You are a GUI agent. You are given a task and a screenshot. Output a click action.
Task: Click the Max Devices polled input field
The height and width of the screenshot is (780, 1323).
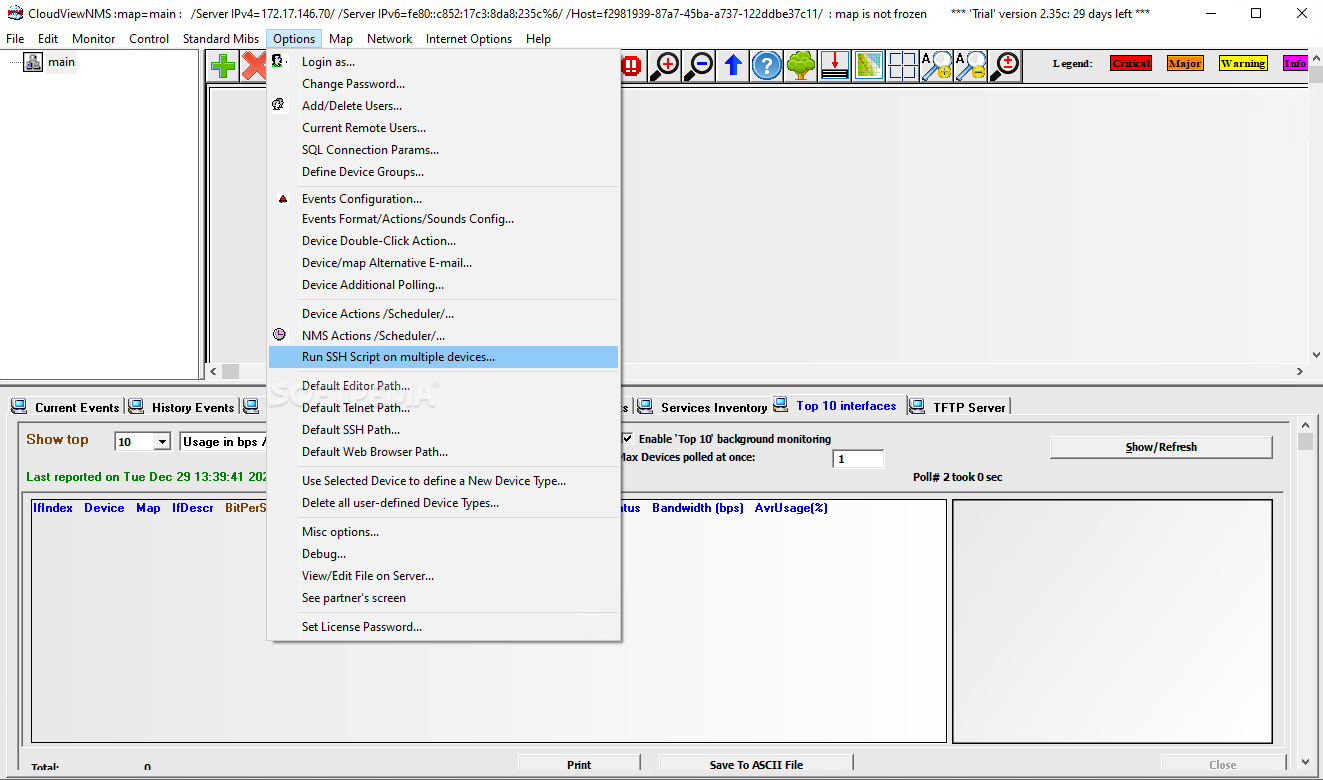pos(858,459)
